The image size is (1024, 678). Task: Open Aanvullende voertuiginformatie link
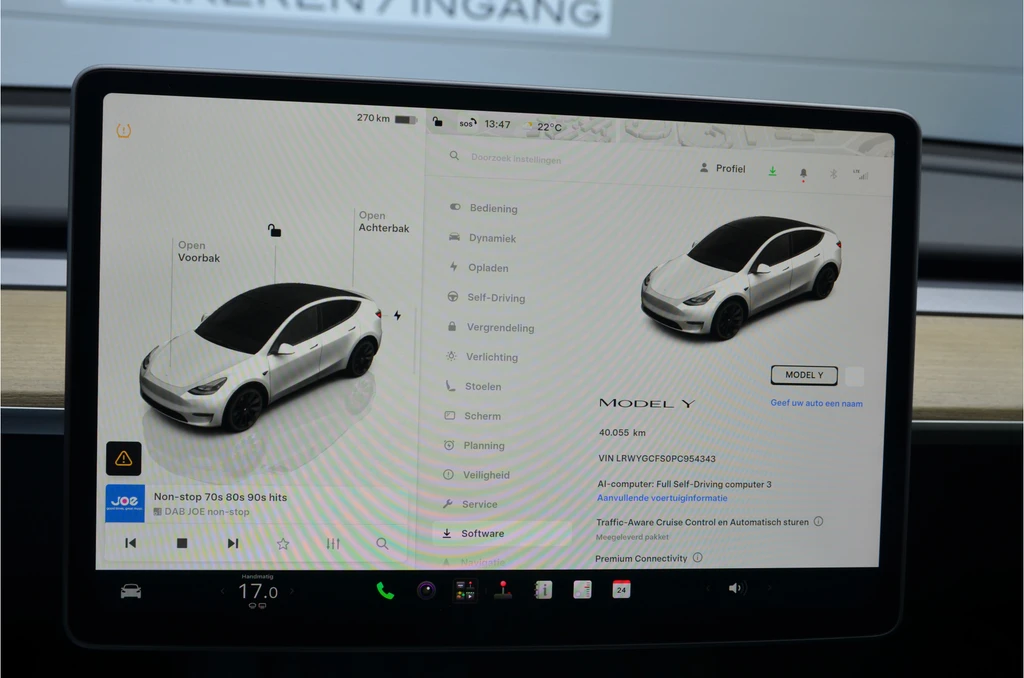tap(662, 498)
